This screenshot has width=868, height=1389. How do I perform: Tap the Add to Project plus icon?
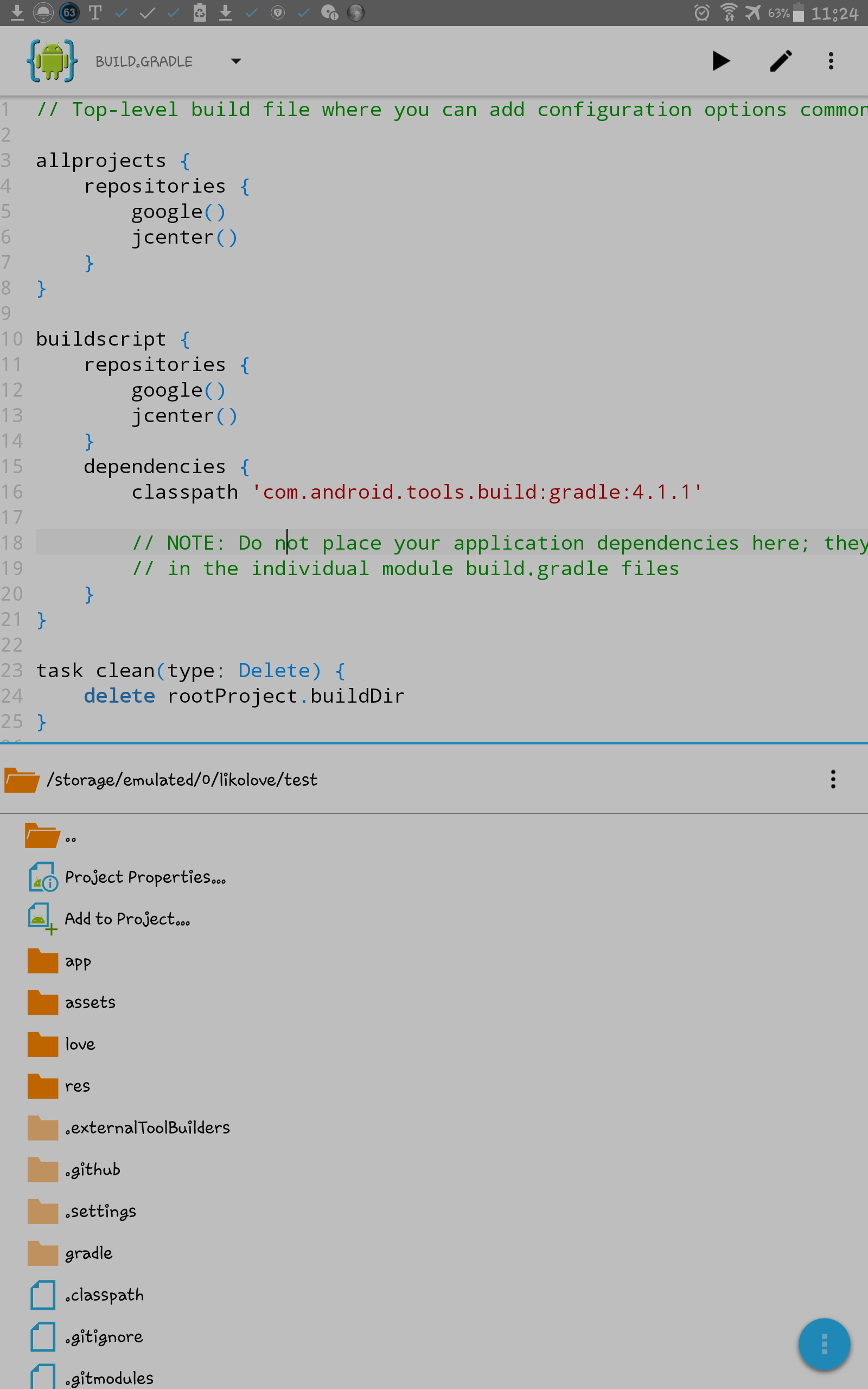(x=43, y=919)
